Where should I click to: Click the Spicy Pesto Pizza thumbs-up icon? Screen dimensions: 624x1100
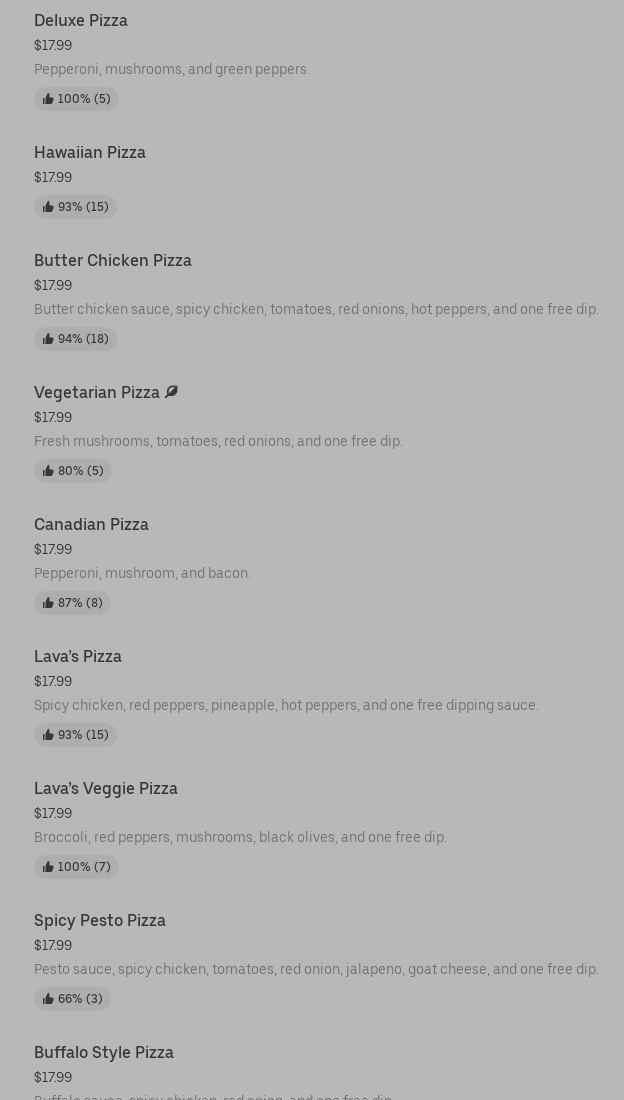coord(48,999)
